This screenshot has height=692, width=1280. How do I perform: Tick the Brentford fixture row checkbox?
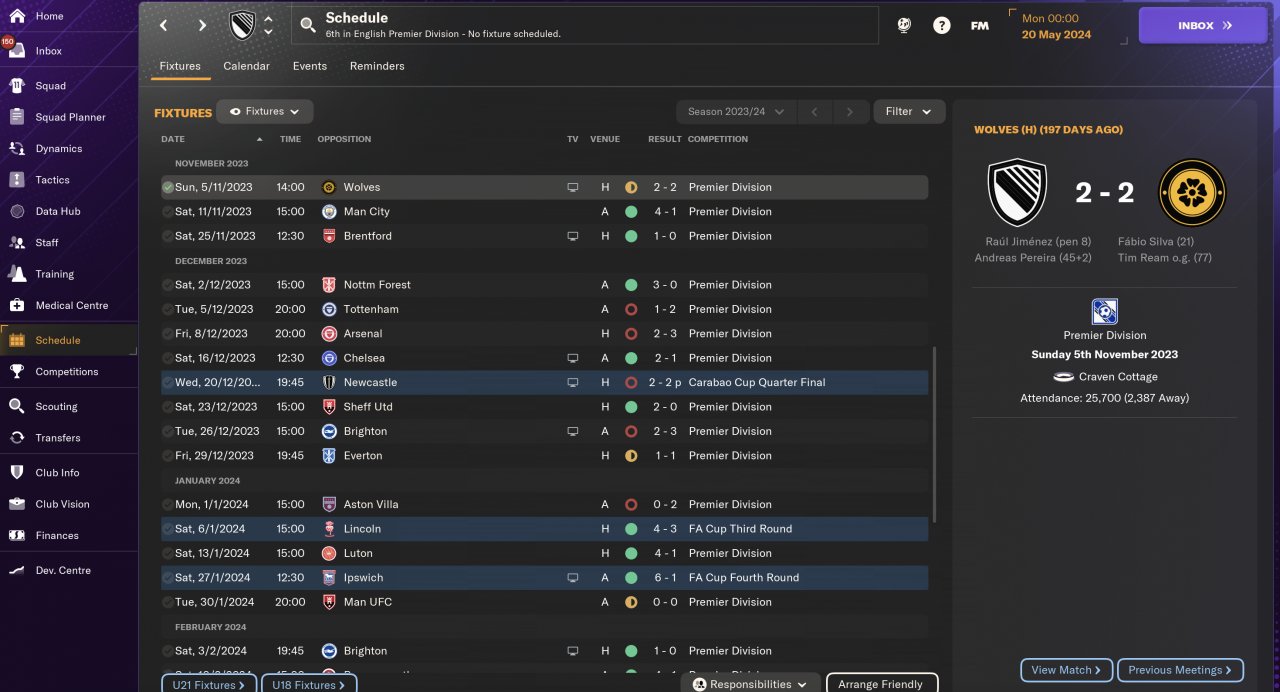[x=167, y=236]
